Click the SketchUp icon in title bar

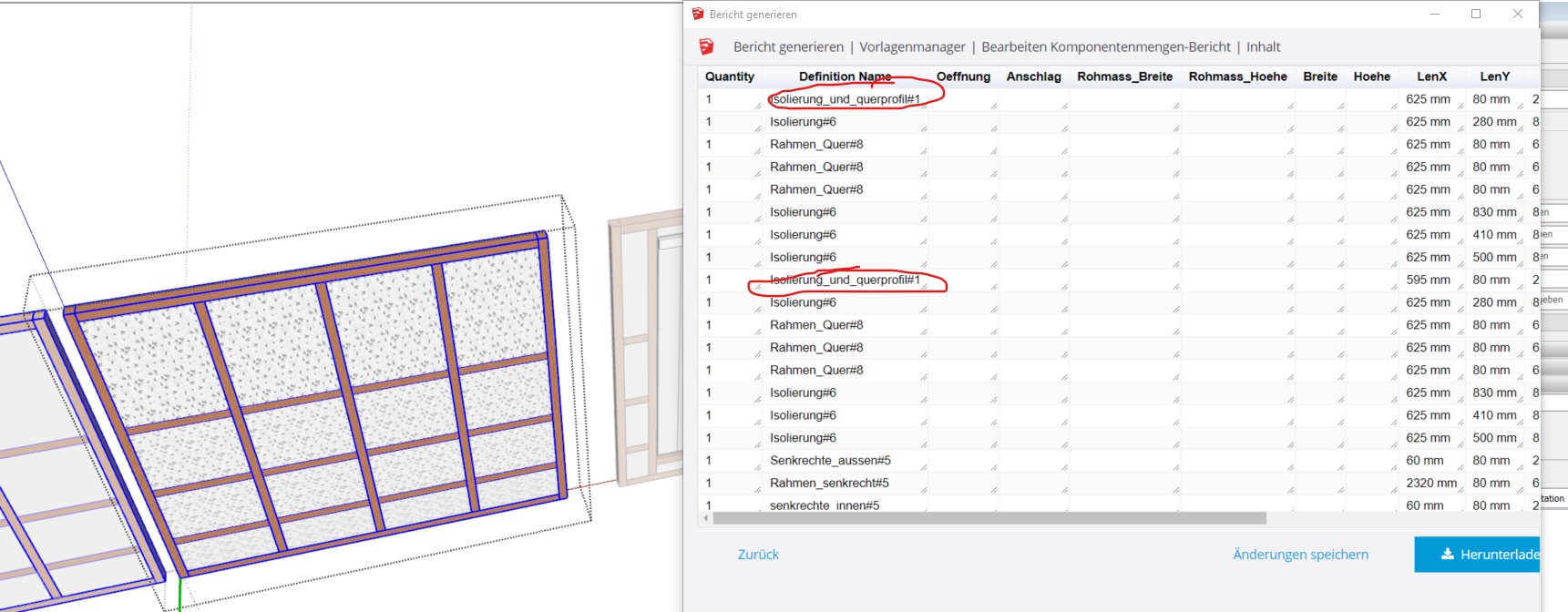coord(698,15)
